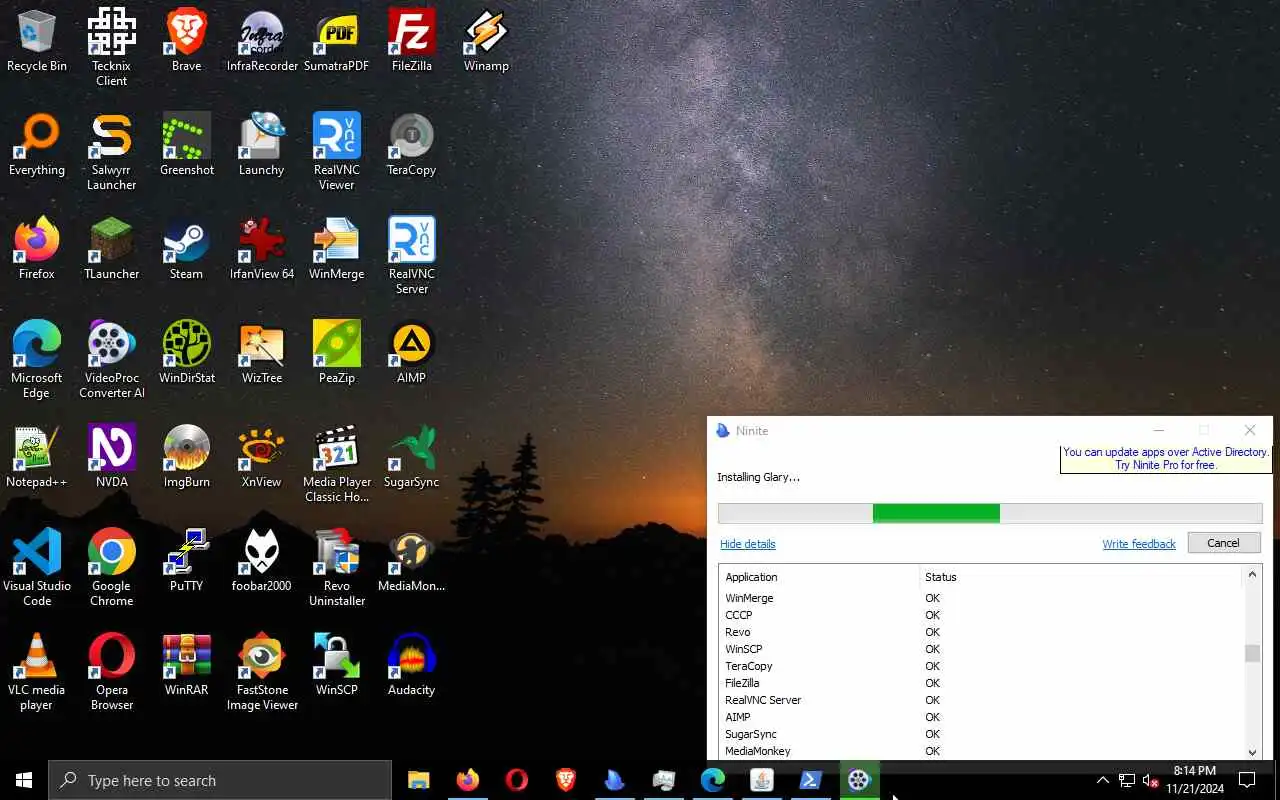Cancel the Ninite installation
Image resolution: width=1280 pixels, height=800 pixels.
click(1224, 543)
